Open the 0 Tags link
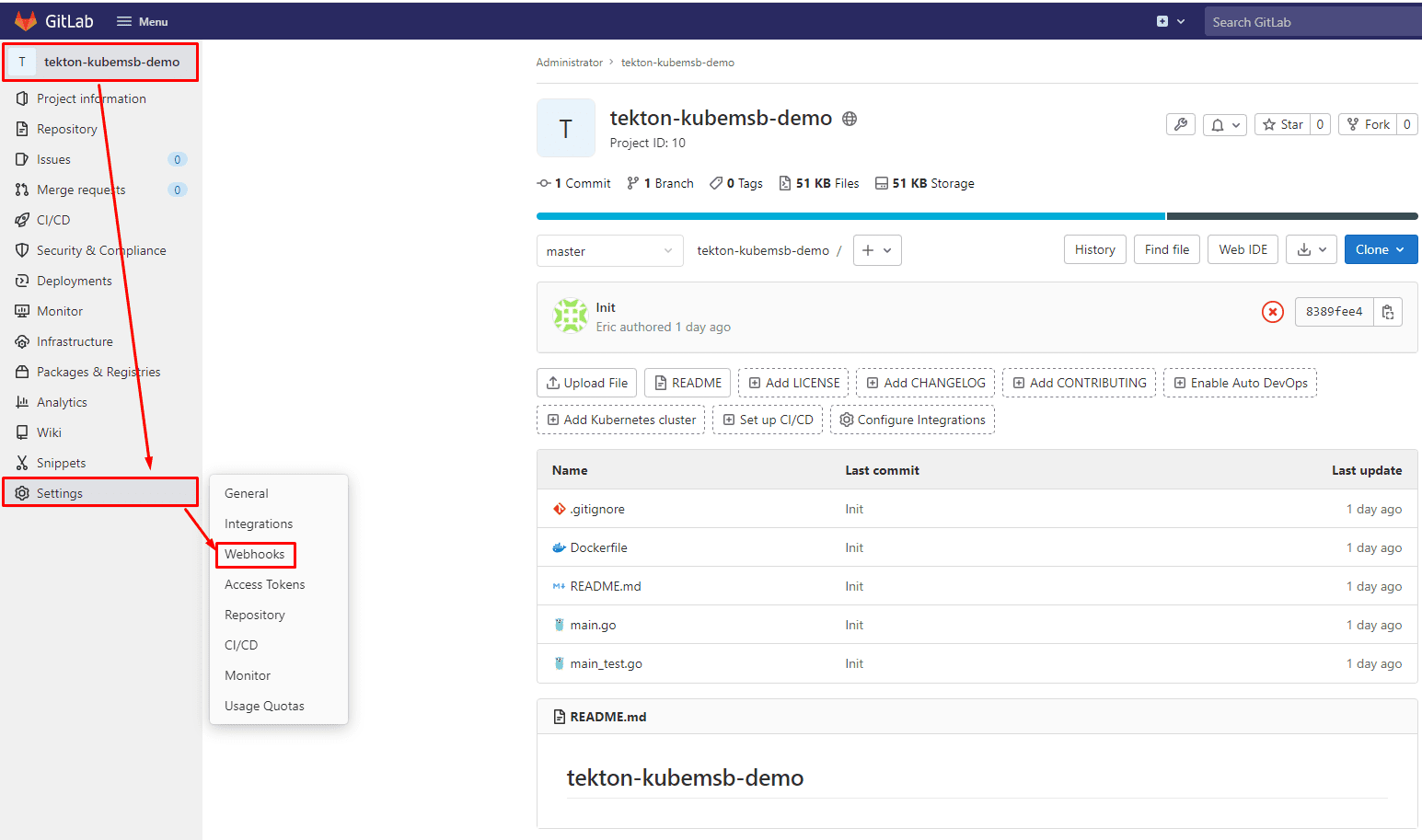 [736, 183]
